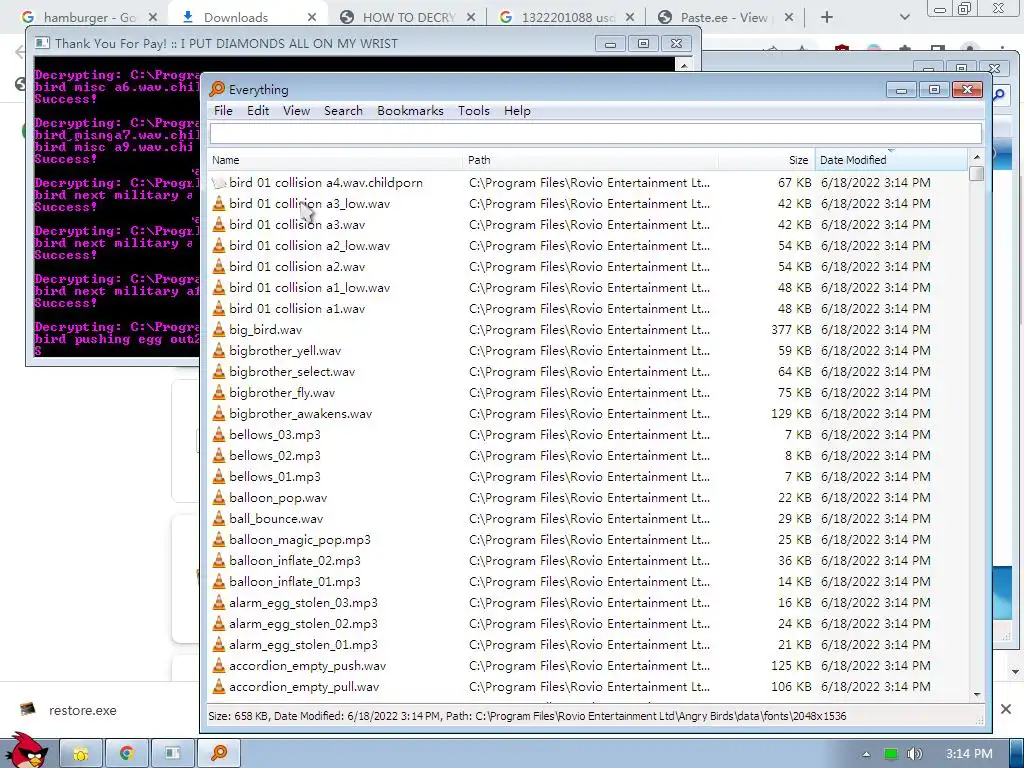Screen dimensions: 1024x768
Task: Open Chrome from the taskbar
Action: click(x=127, y=753)
